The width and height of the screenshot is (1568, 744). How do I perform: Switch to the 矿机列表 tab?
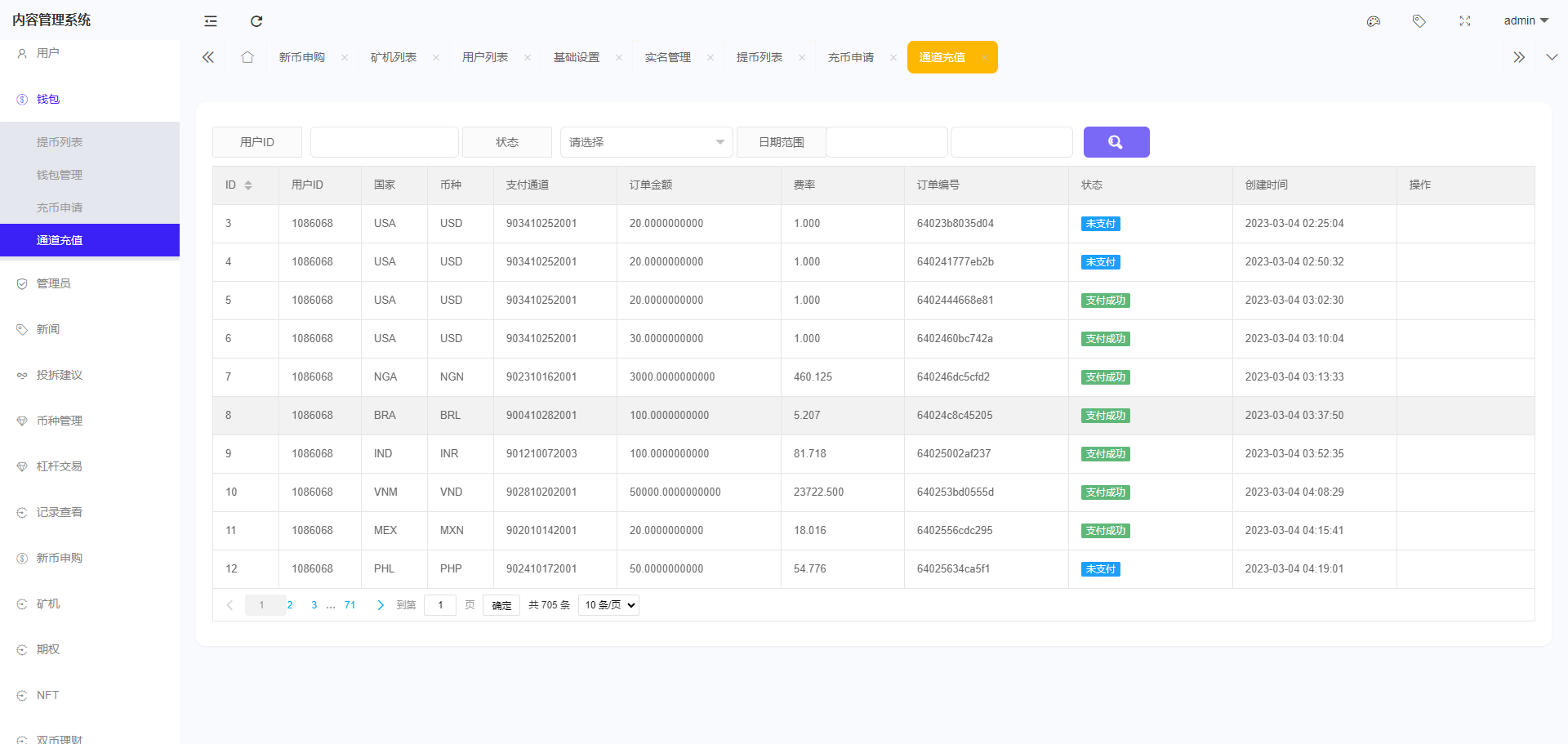393,57
